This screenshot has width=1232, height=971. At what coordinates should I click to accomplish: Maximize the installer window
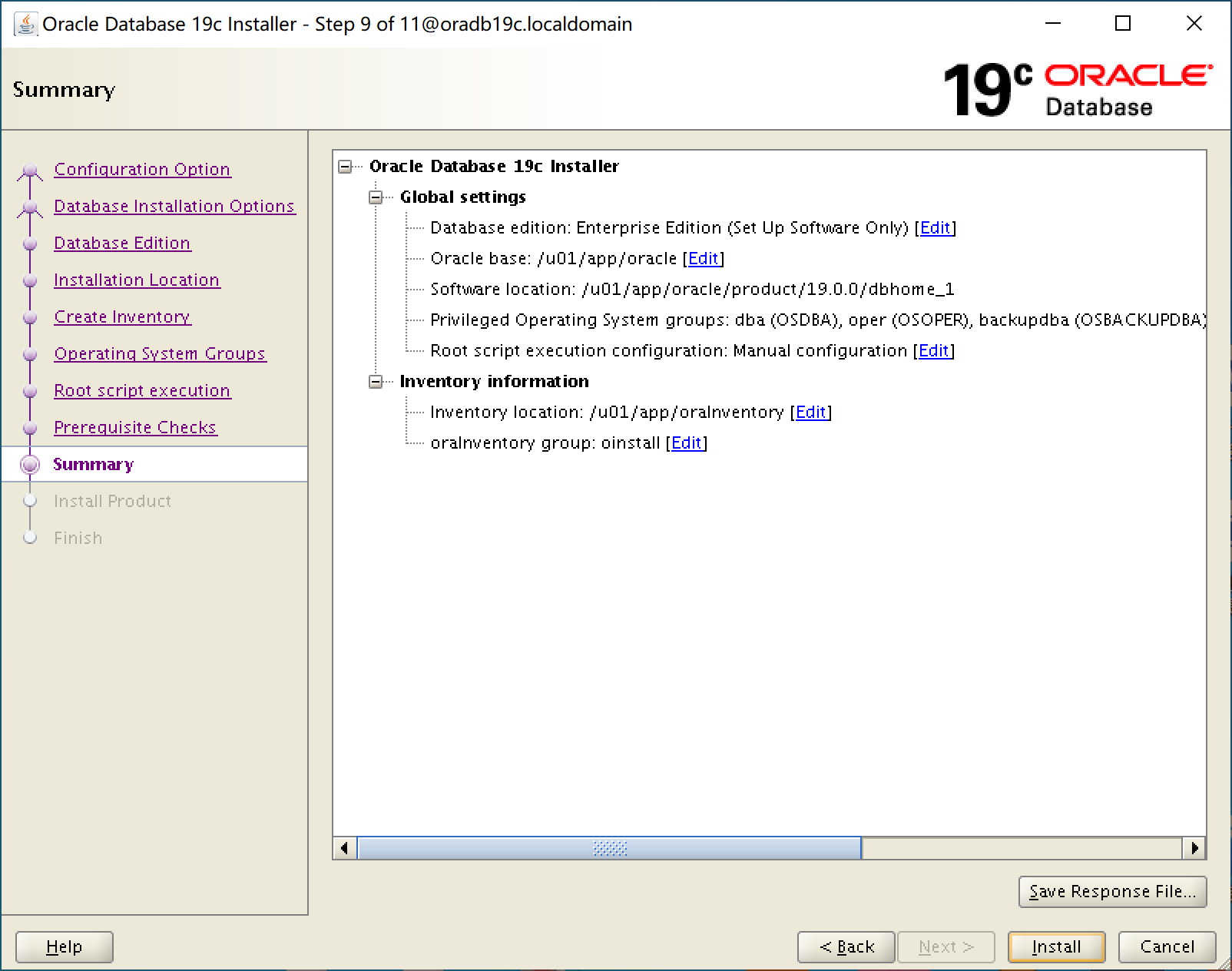pyautogui.click(x=1123, y=24)
